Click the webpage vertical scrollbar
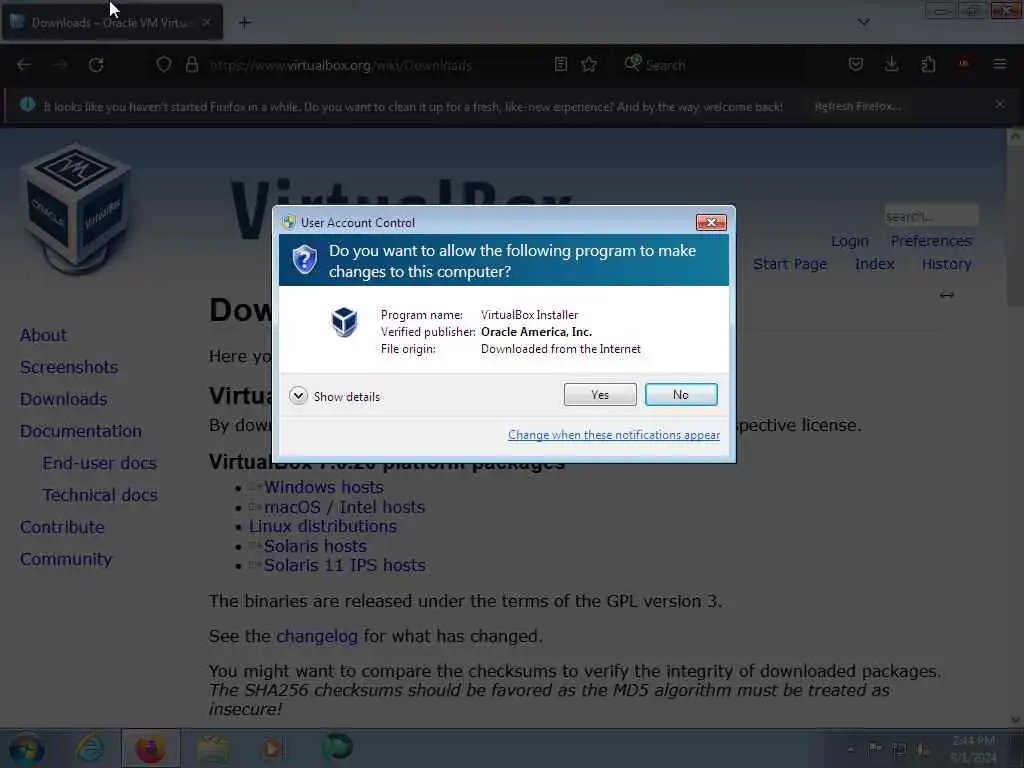This screenshot has height=768, width=1024. coord(1014,427)
